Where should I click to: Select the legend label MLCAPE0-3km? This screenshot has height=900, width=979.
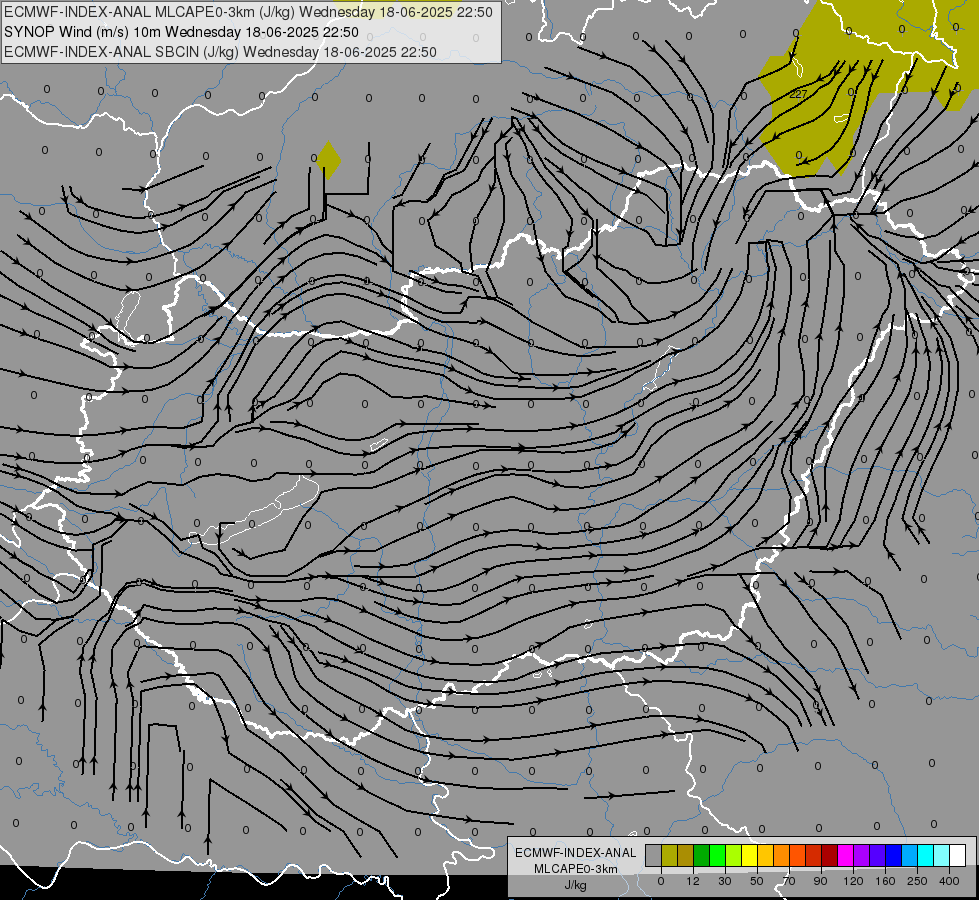click(575, 869)
